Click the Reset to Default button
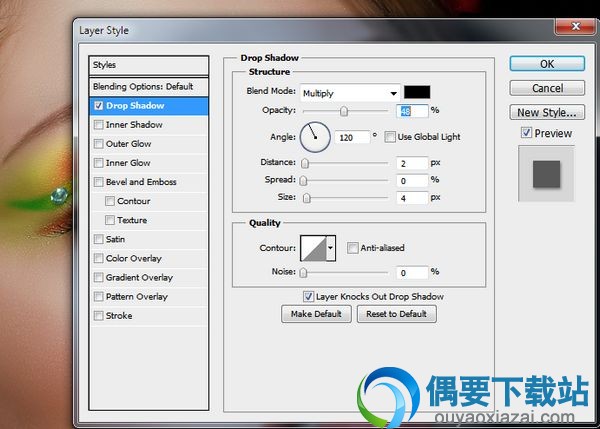The width and height of the screenshot is (600, 429). (x=396, y=314)
